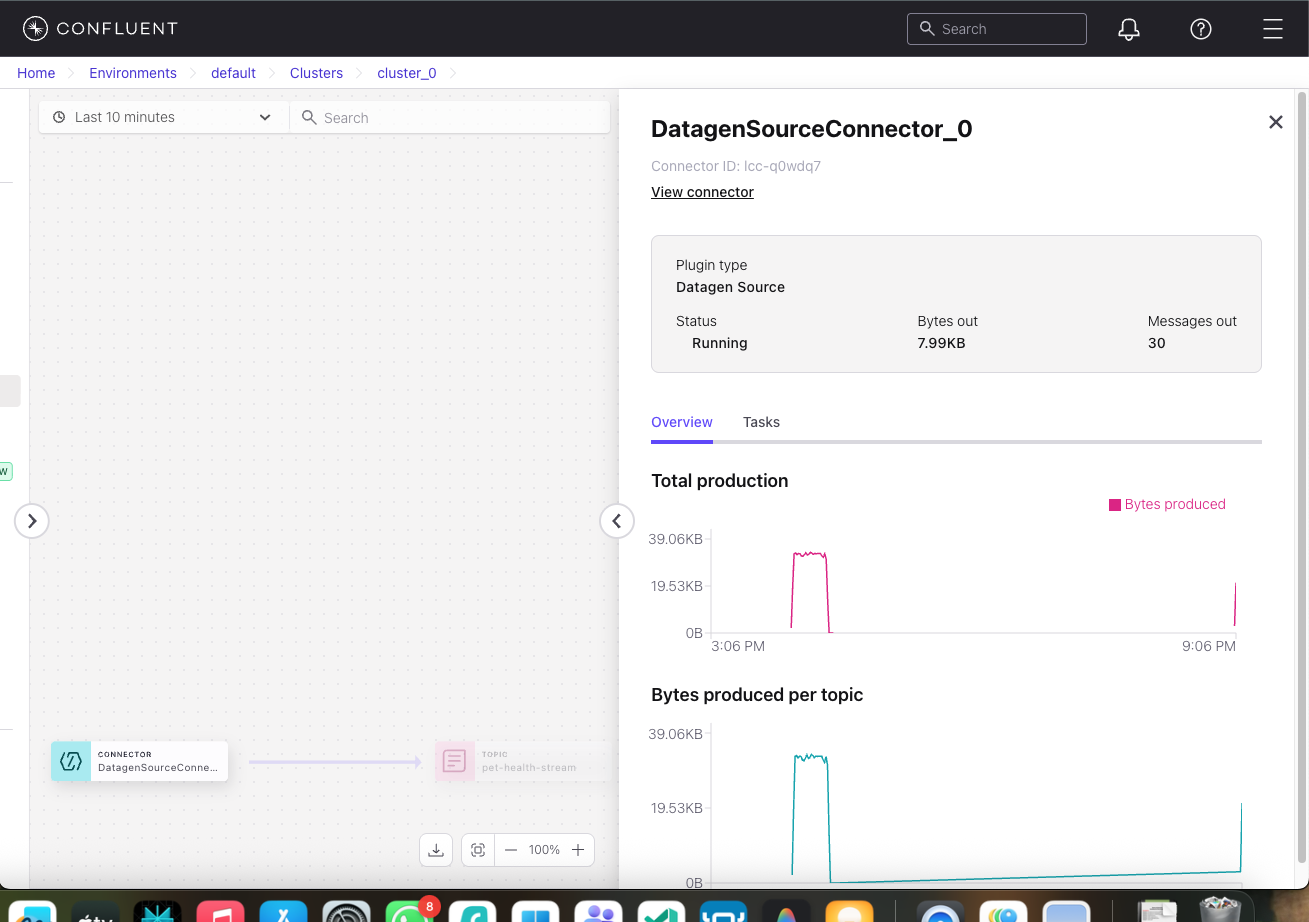This screenshot has height=922, width=1309.
Task: Open Trash in the dock
Action: click(x=1220, y=908)
